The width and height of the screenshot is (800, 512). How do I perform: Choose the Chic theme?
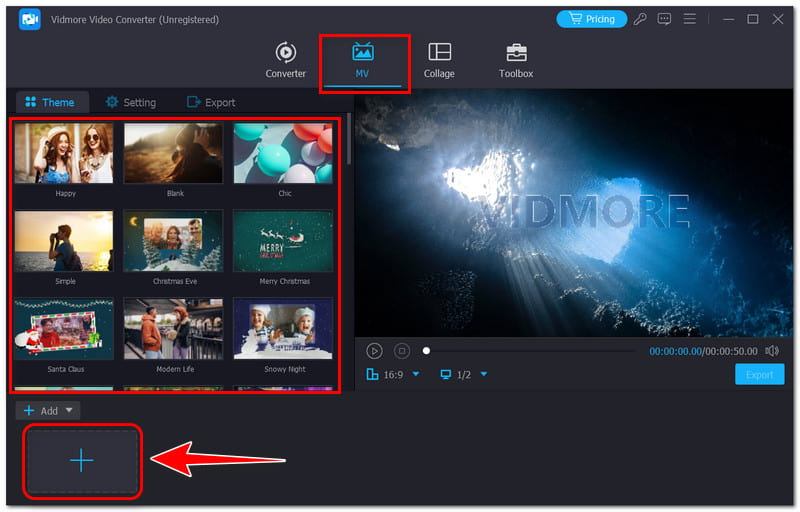[283, 153]
